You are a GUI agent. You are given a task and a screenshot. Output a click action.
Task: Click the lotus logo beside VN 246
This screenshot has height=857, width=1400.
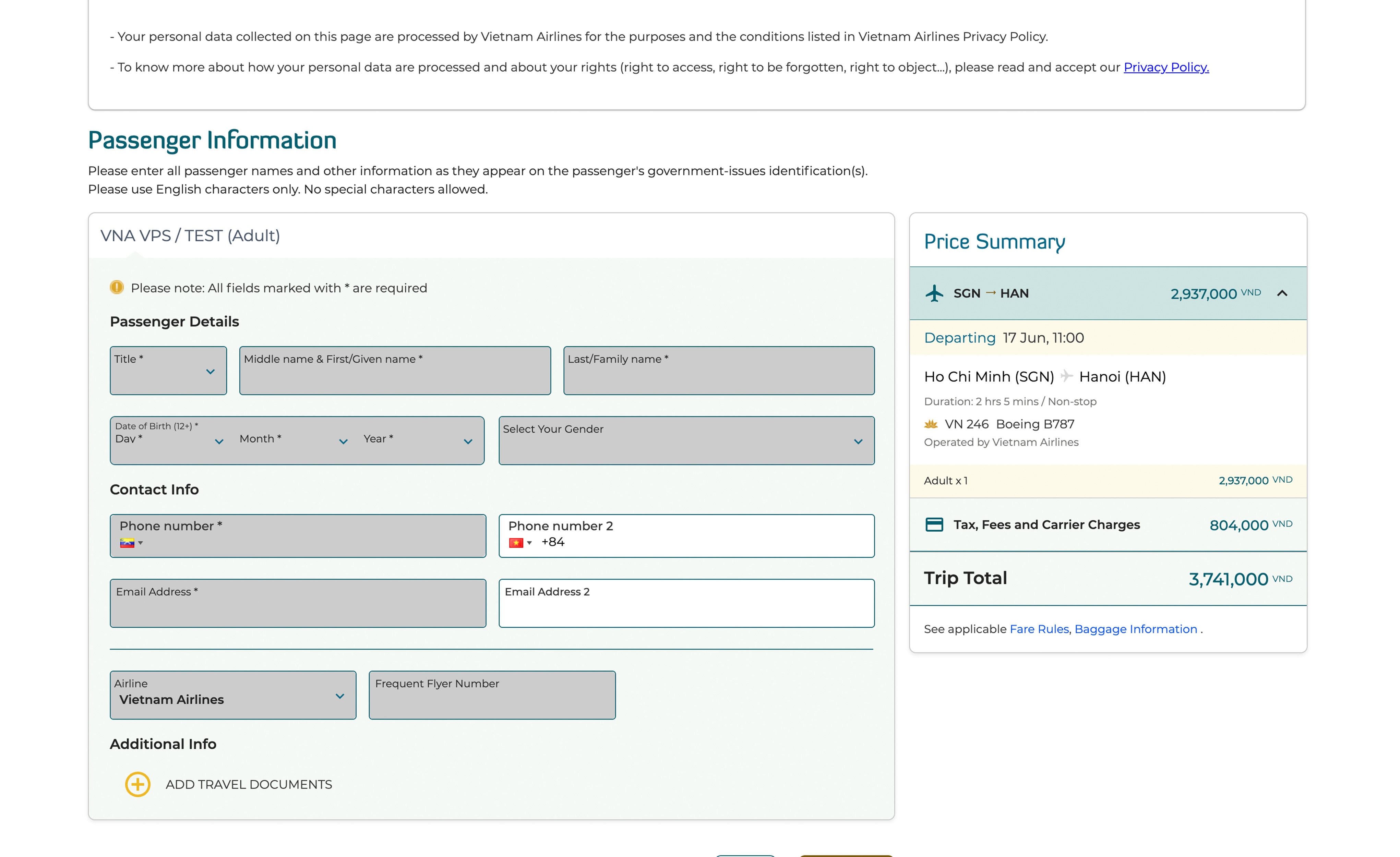(x=931, y=424)
